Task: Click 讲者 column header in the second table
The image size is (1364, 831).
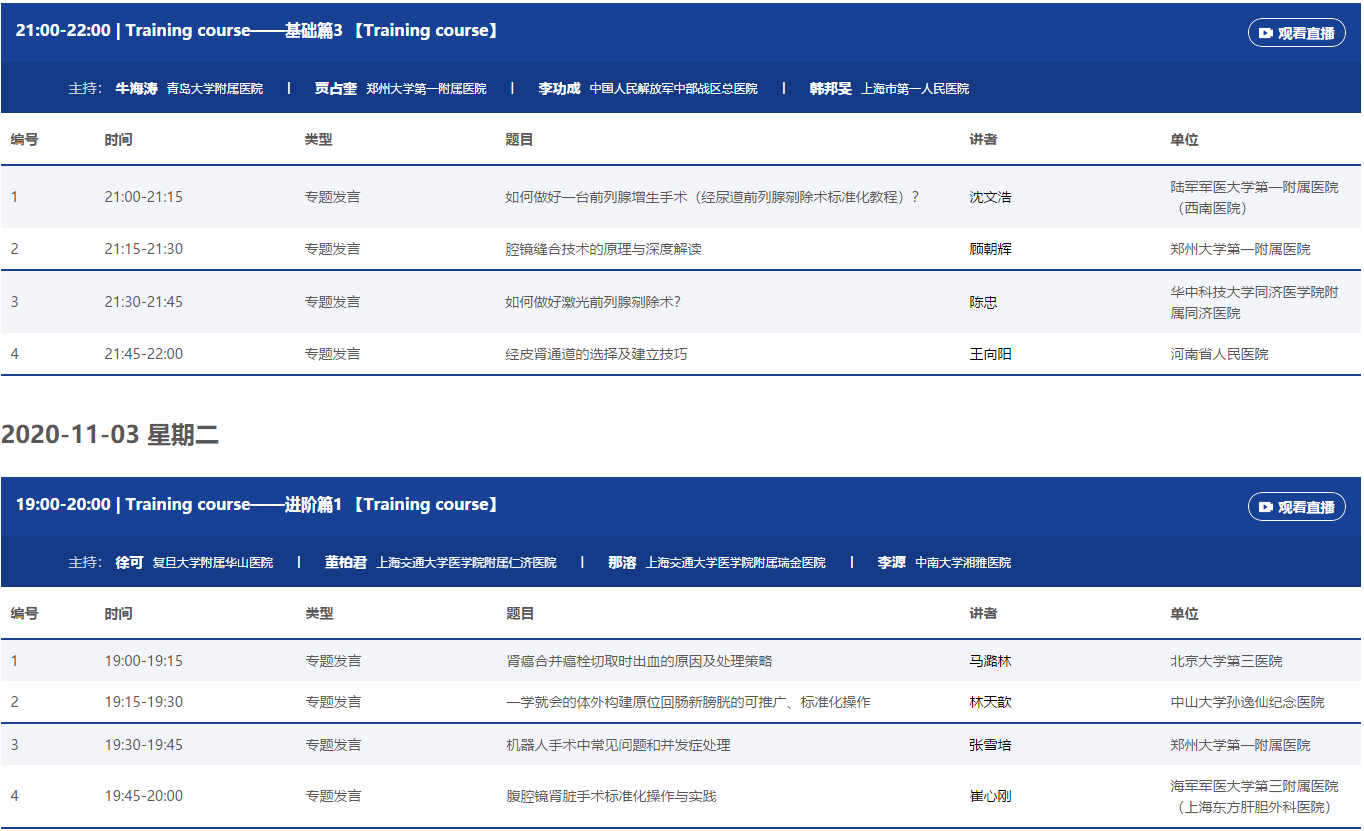Action: [983, 614]
